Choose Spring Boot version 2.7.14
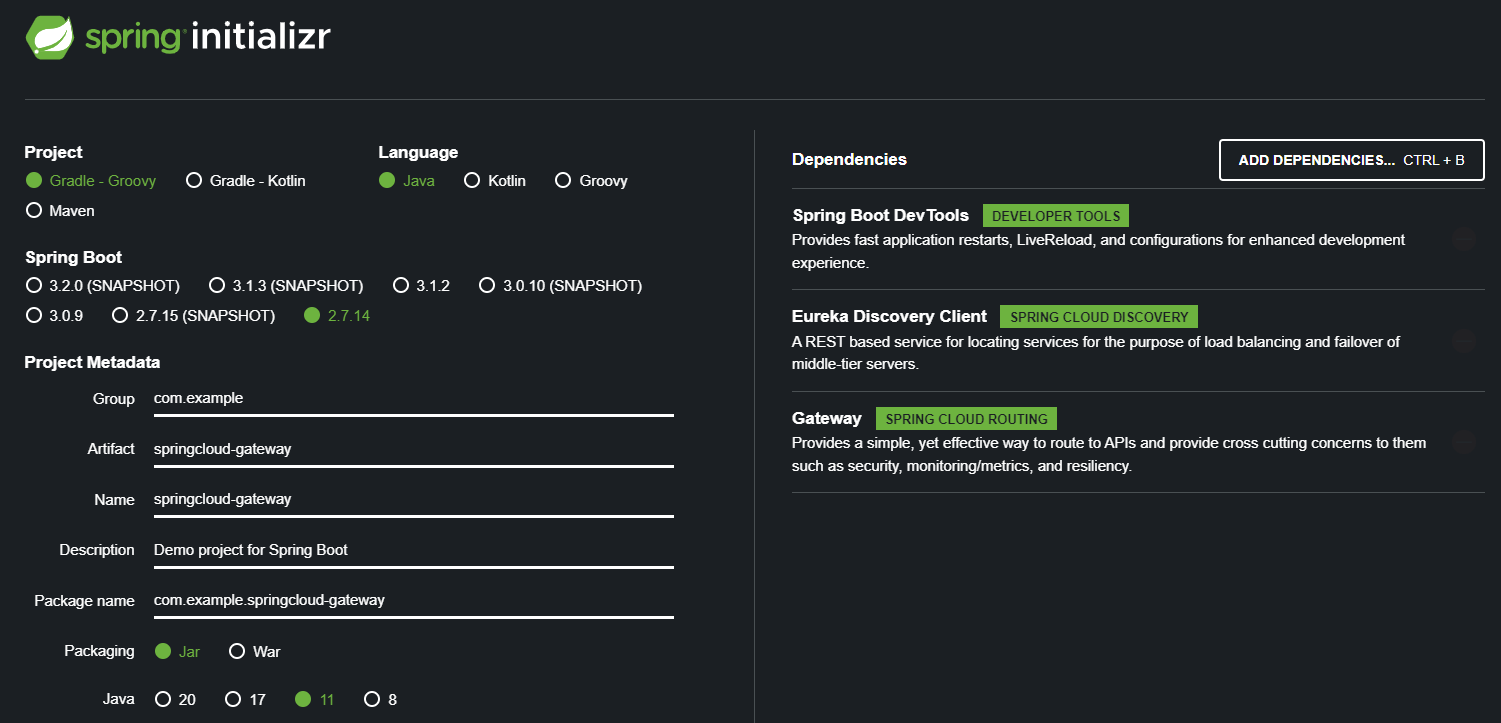1501x723 pixels. [x=337, y=316]
